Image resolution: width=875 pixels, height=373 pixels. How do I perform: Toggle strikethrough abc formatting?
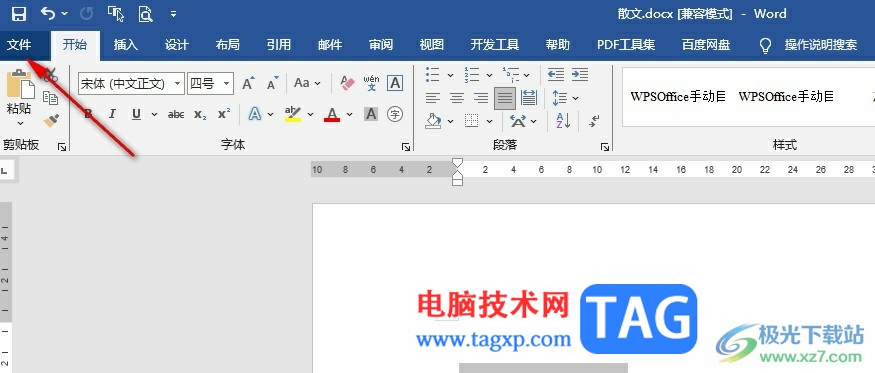[x=176, y=114]
